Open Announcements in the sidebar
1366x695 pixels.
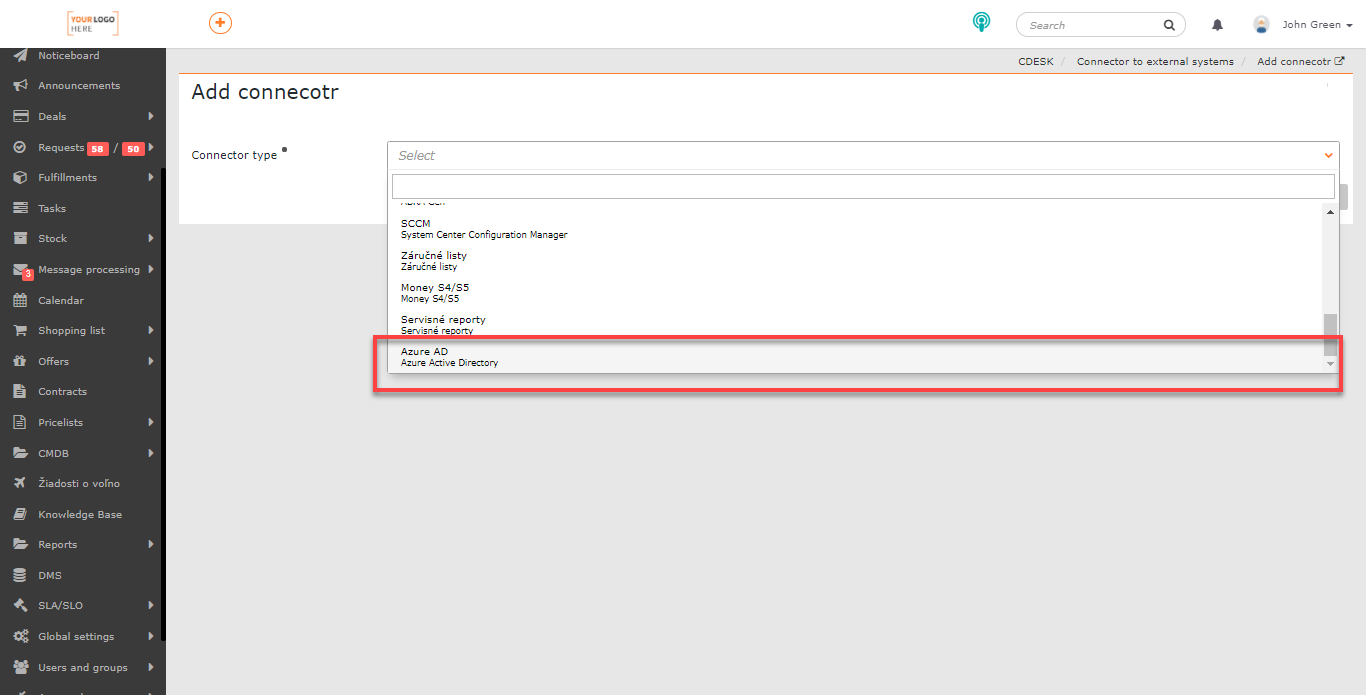[79, 86]
